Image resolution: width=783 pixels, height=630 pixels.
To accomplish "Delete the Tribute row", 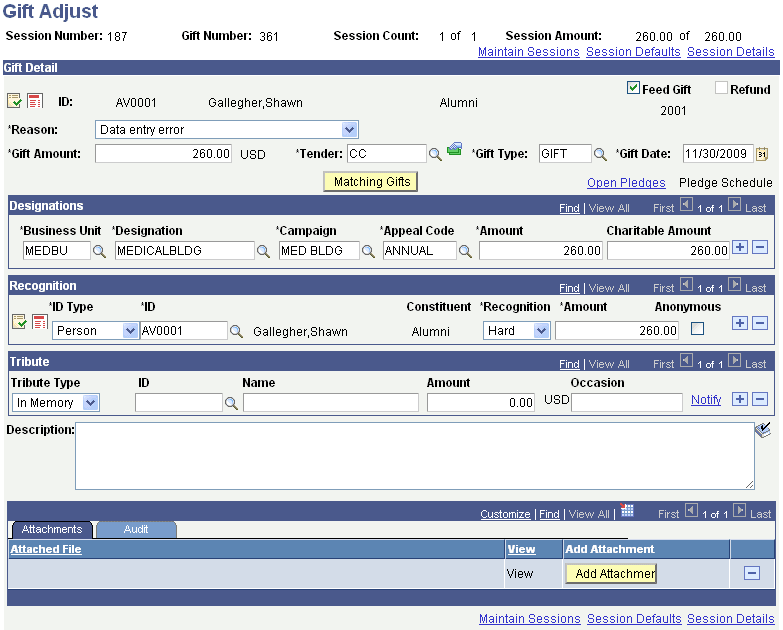I will coord(760,399).
